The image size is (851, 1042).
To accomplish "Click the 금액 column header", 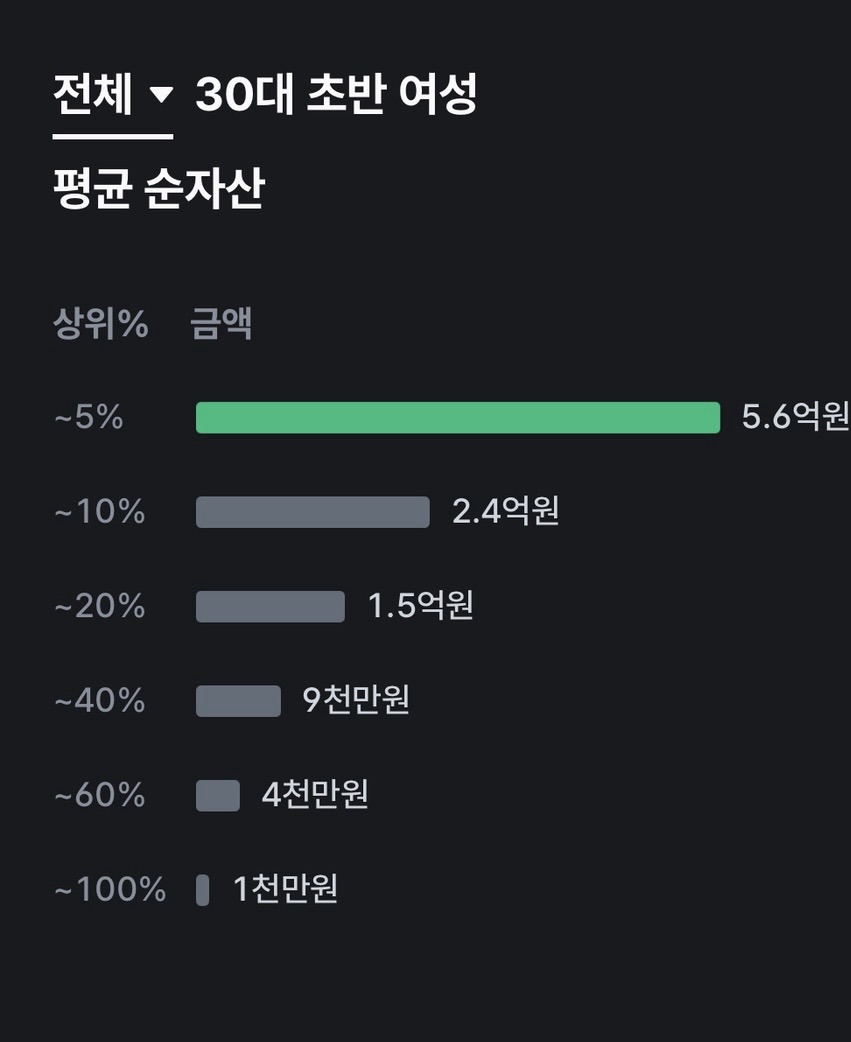I will click(221, 322).
